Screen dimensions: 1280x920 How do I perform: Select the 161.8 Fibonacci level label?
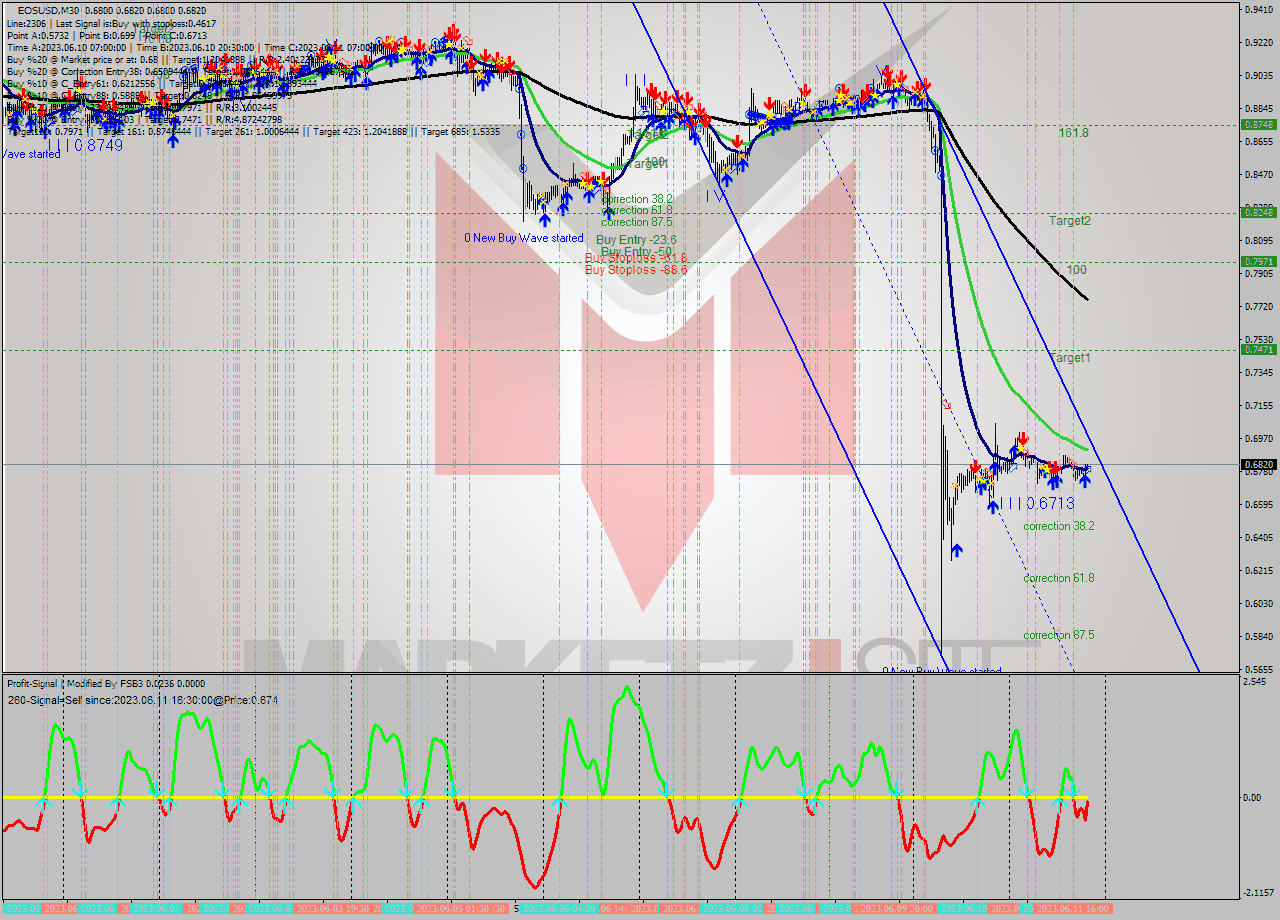[x=1073, y=133]
